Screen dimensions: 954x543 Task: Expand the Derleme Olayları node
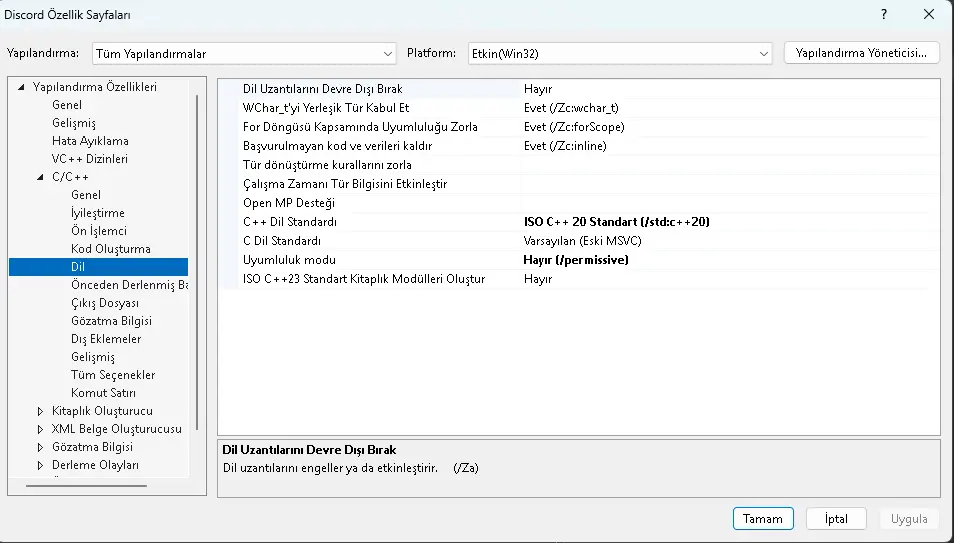click(40, 466)
